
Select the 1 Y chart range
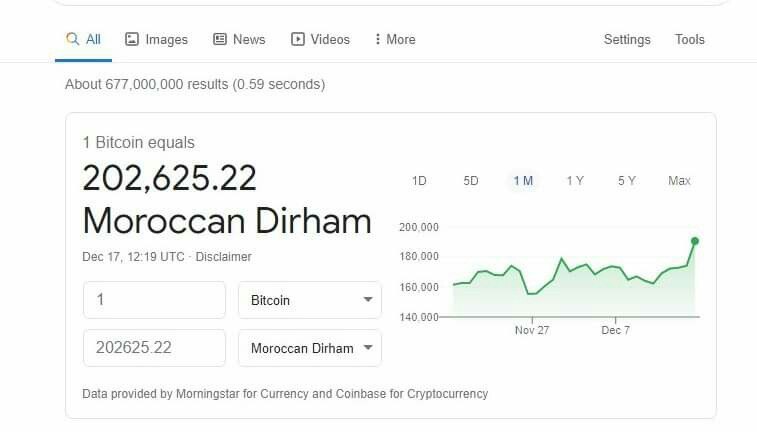tap(575, 181)
